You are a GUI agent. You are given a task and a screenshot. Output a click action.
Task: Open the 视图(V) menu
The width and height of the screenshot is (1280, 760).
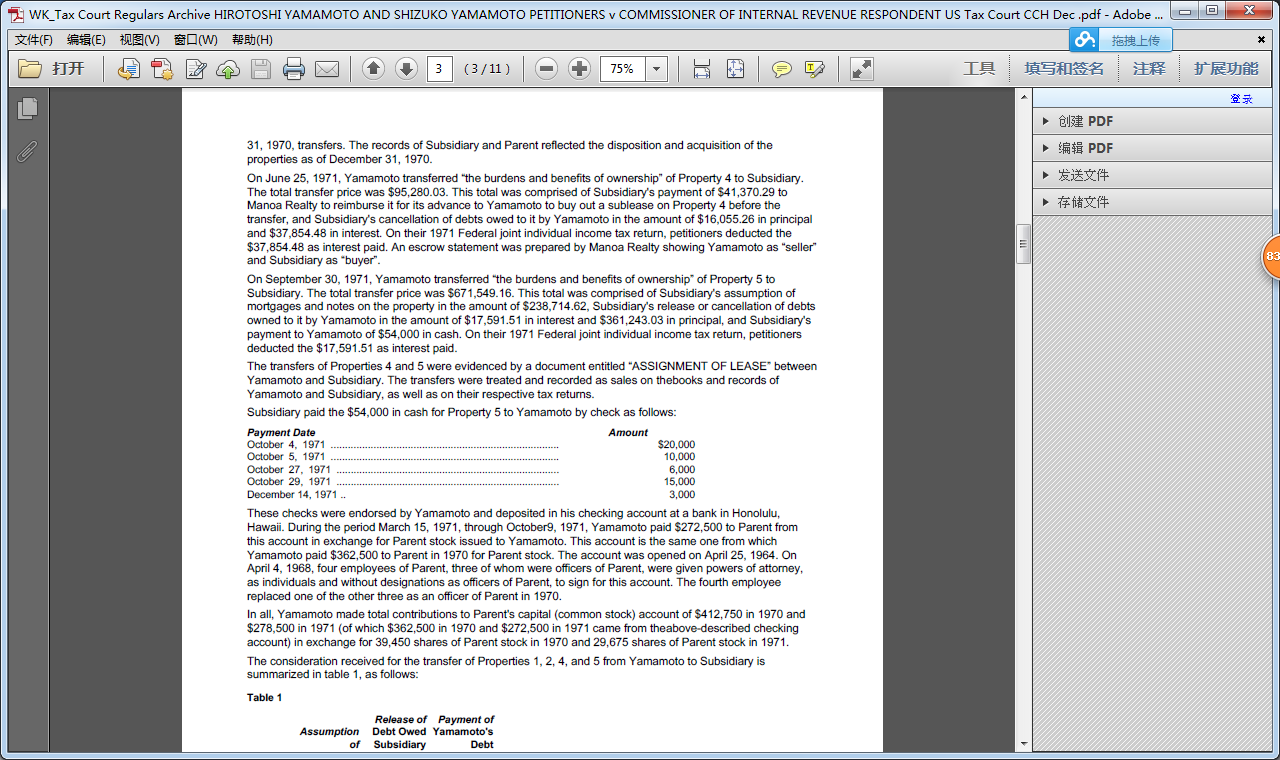click(x=140, y=40)
